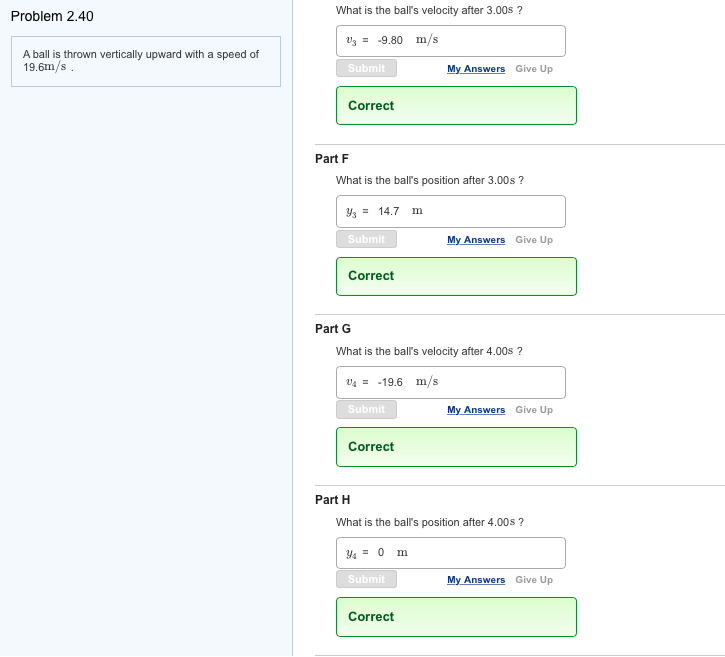725x657 pixels.
Task: Click Give Up in Part F
Action: pos(534,240)
